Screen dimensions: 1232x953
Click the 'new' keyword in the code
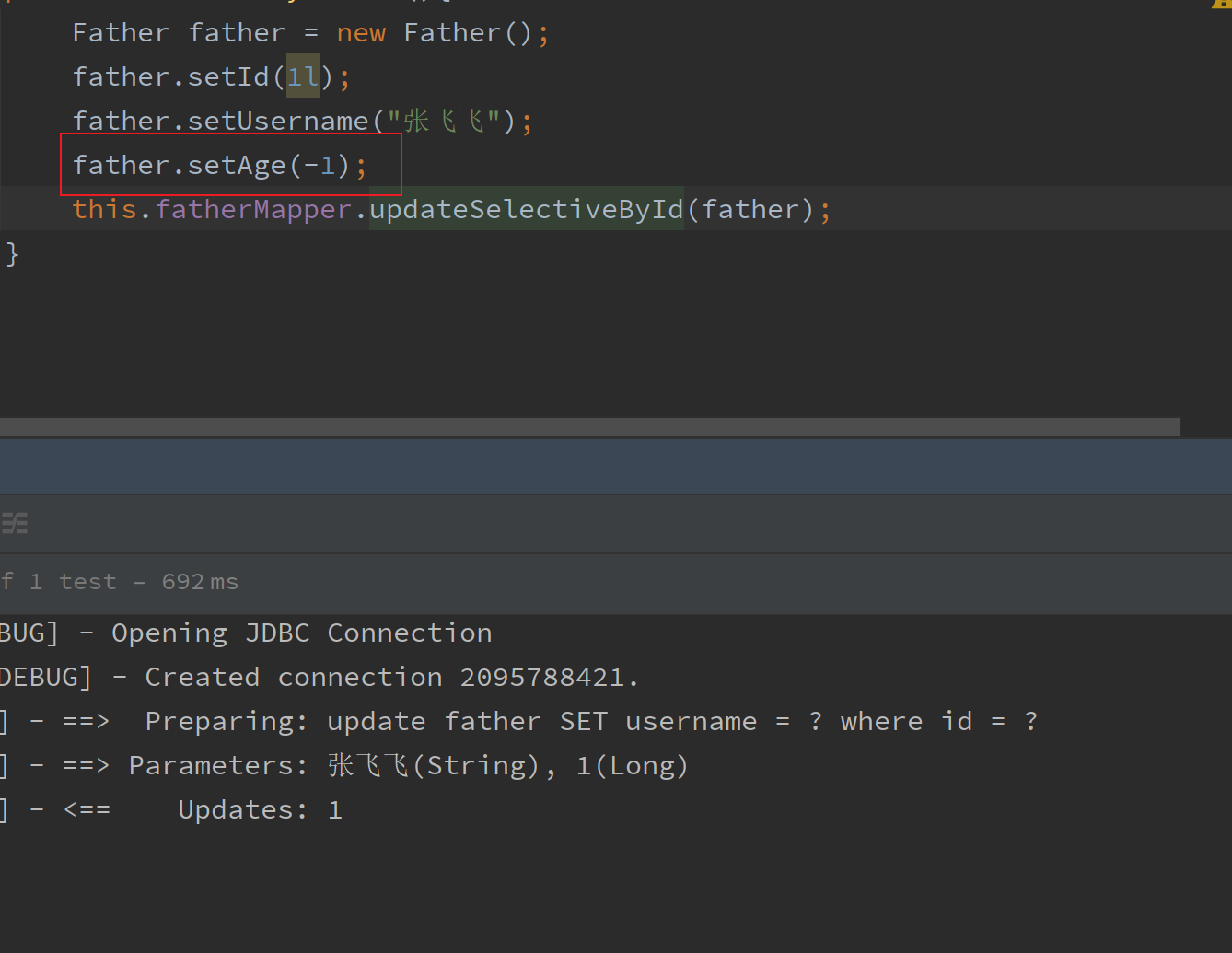click(361, 33)
